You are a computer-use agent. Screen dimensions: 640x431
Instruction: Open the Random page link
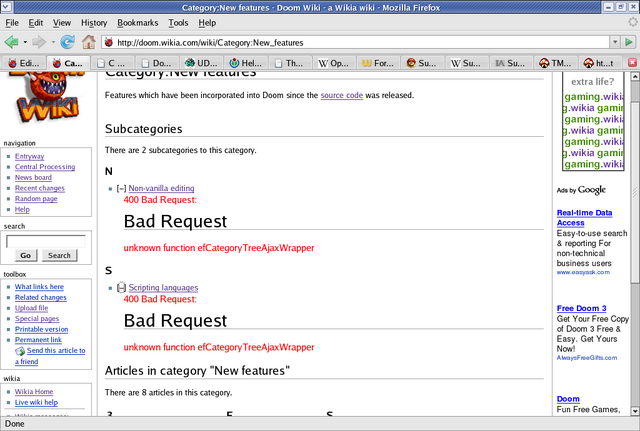click(x=36, y=199)
